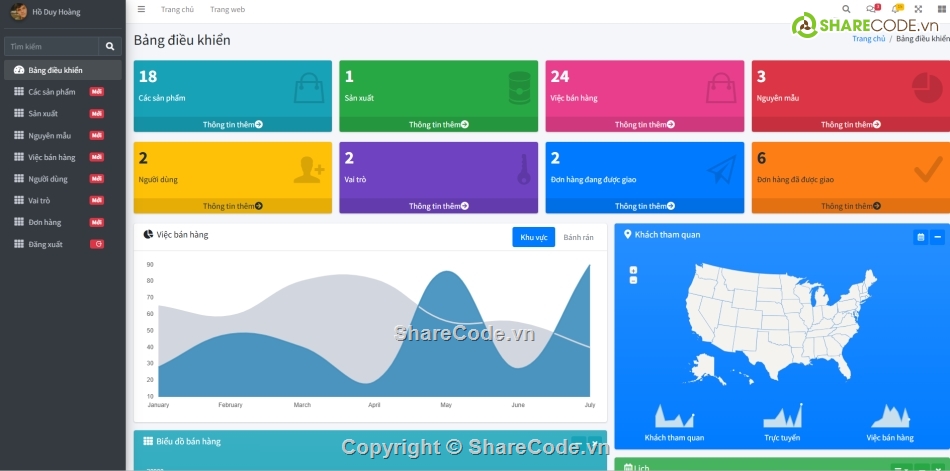Open the messages chat icon
The height and width of the screenshot is (471, 950).
[871, 9]
